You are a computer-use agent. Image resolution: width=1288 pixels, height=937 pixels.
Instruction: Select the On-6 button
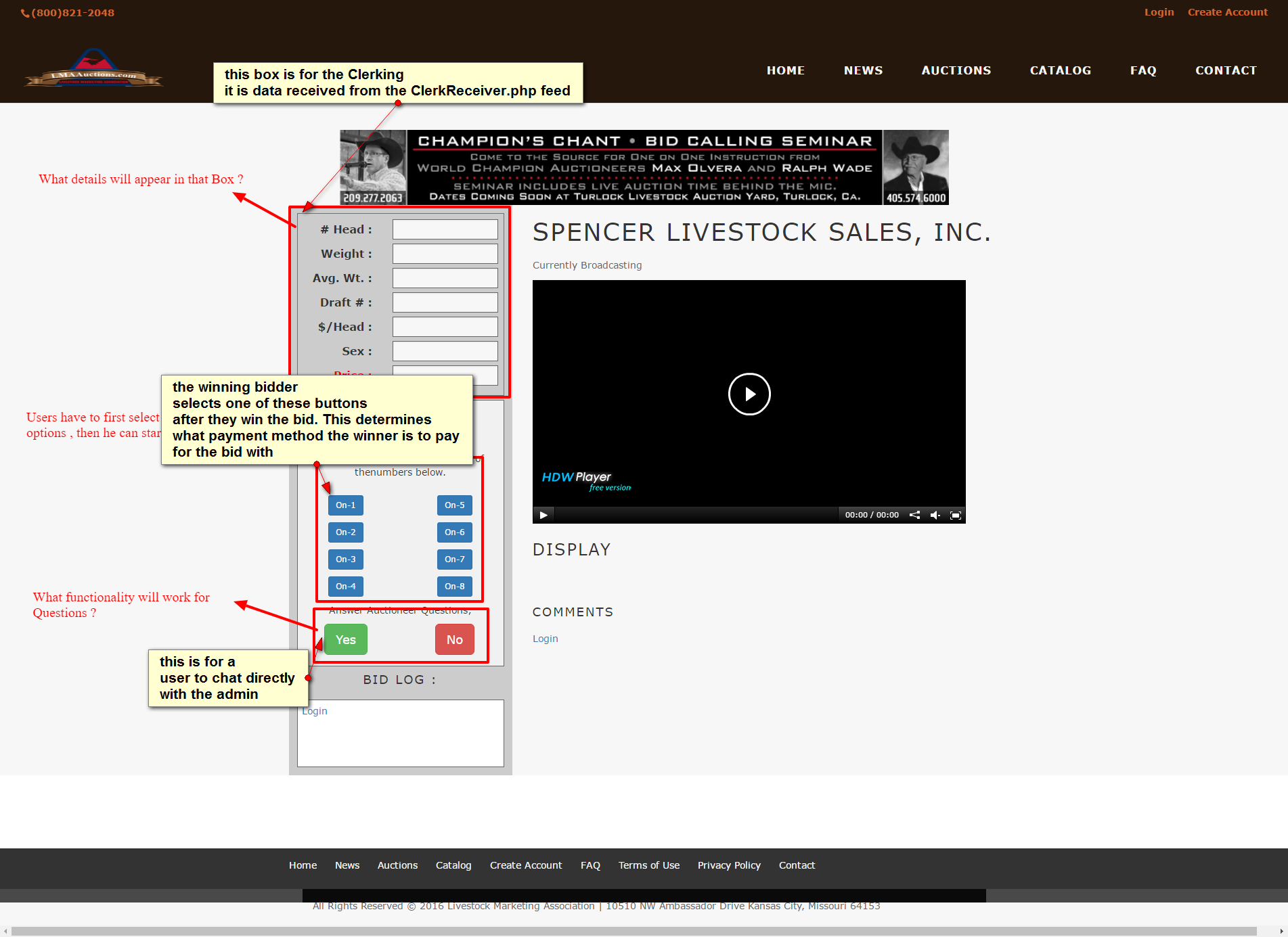click(455, 532)
